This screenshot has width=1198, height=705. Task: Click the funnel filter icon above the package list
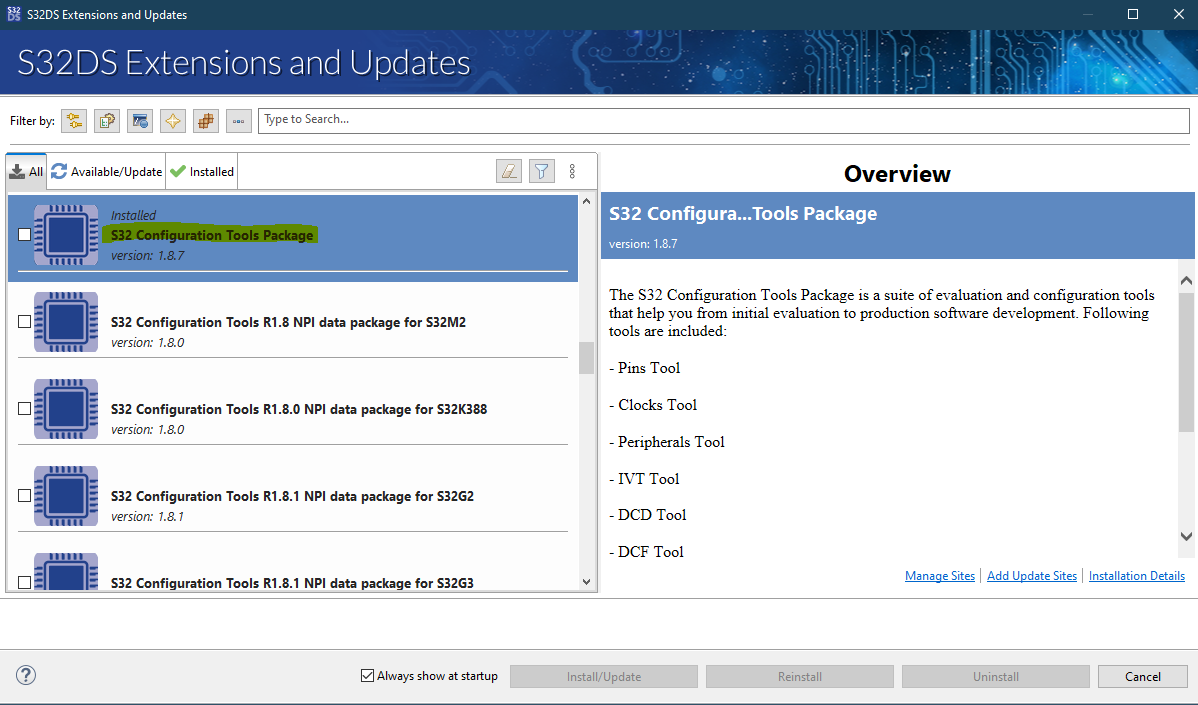click(x=541, y=170)
